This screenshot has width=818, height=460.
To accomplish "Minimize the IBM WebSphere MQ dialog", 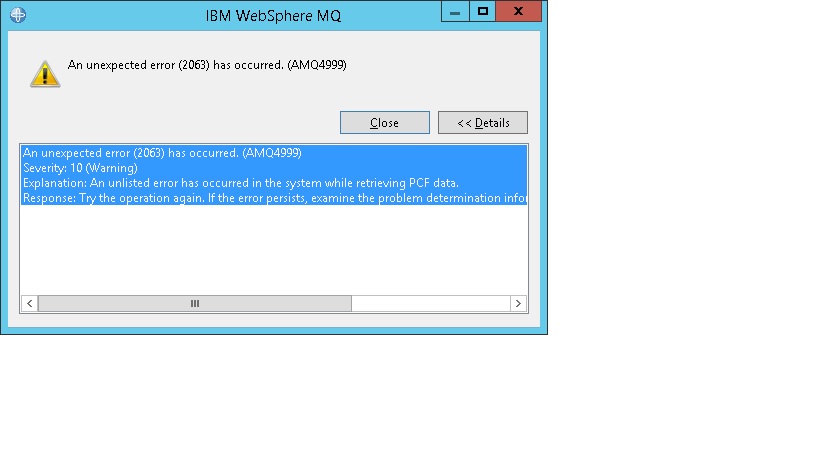I will (x=456, y=12).
